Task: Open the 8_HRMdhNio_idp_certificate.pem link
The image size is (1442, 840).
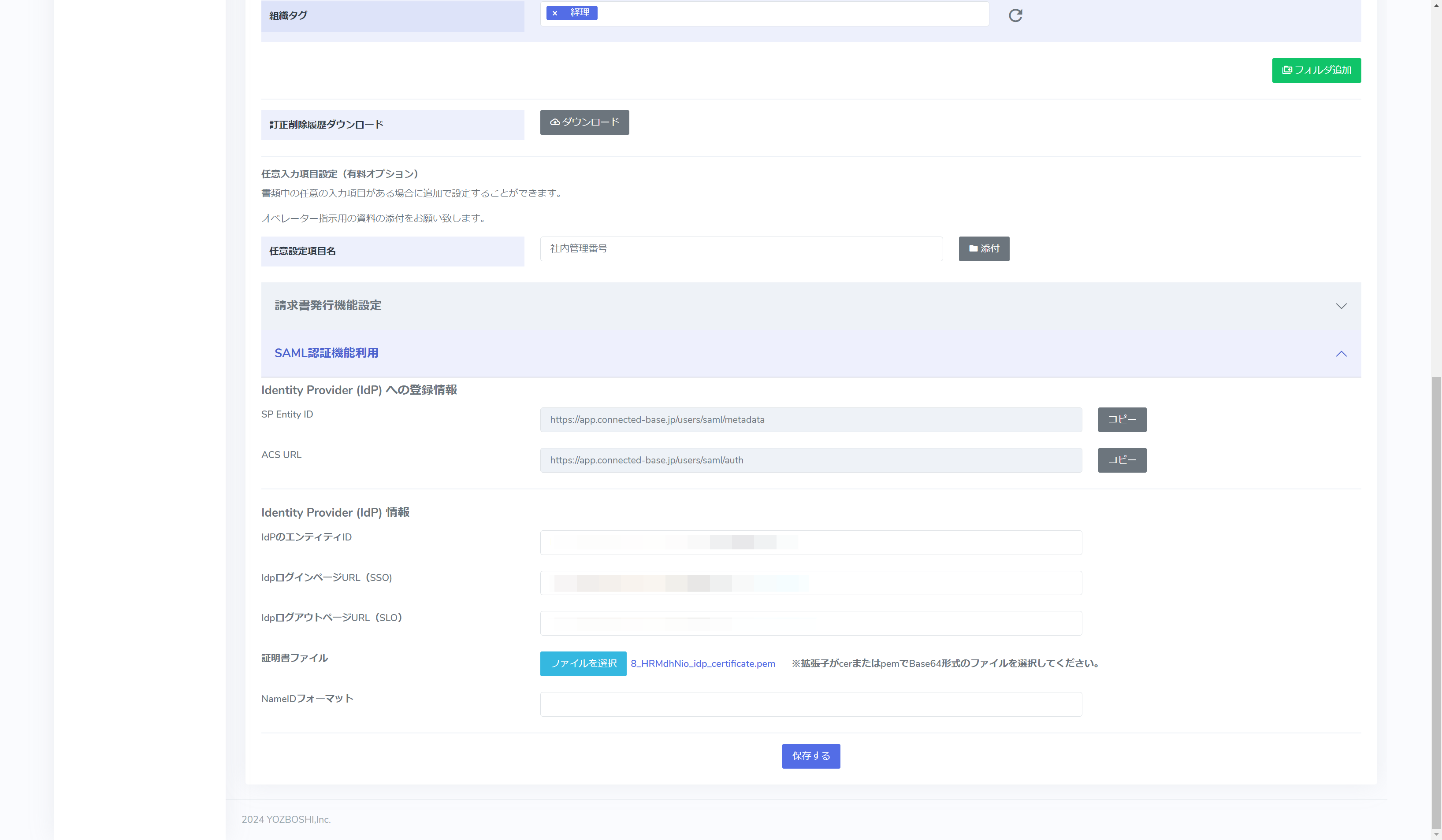Action: (702, 664)
